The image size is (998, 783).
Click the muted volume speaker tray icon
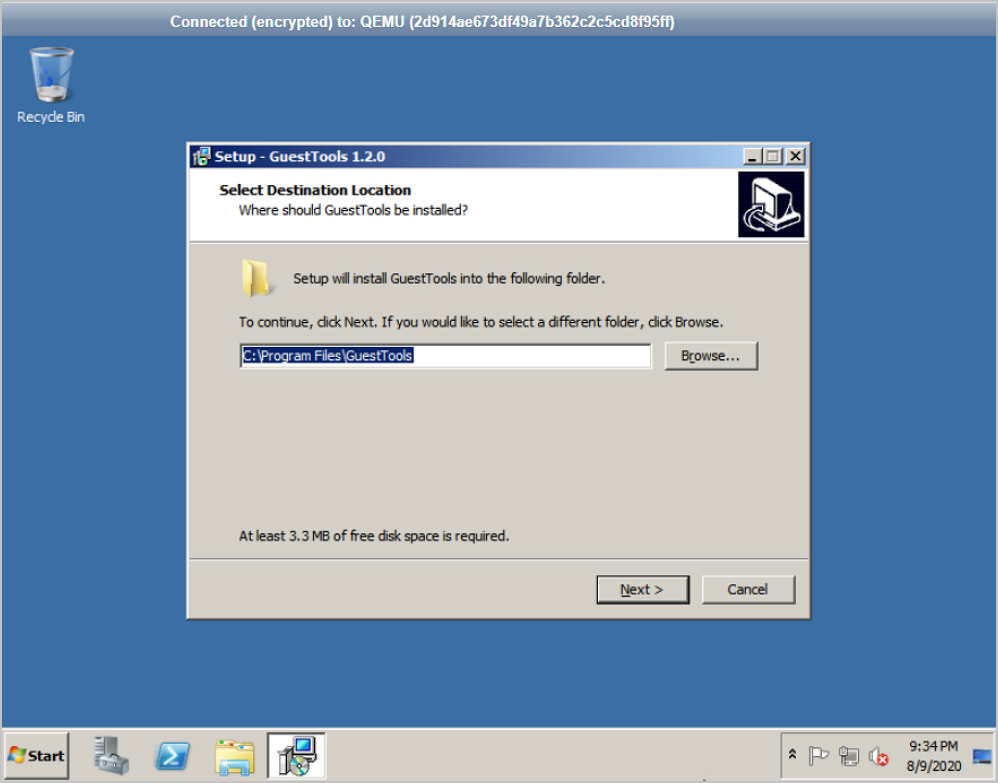coord(878,756)
